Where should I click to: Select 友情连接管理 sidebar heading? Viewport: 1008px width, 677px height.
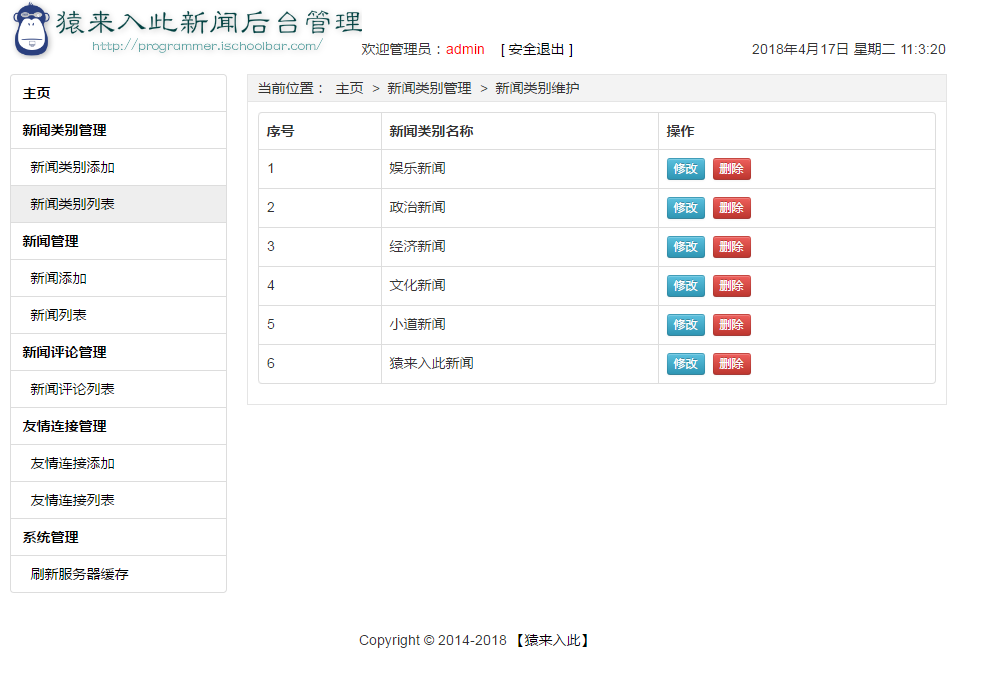[118, 426]
